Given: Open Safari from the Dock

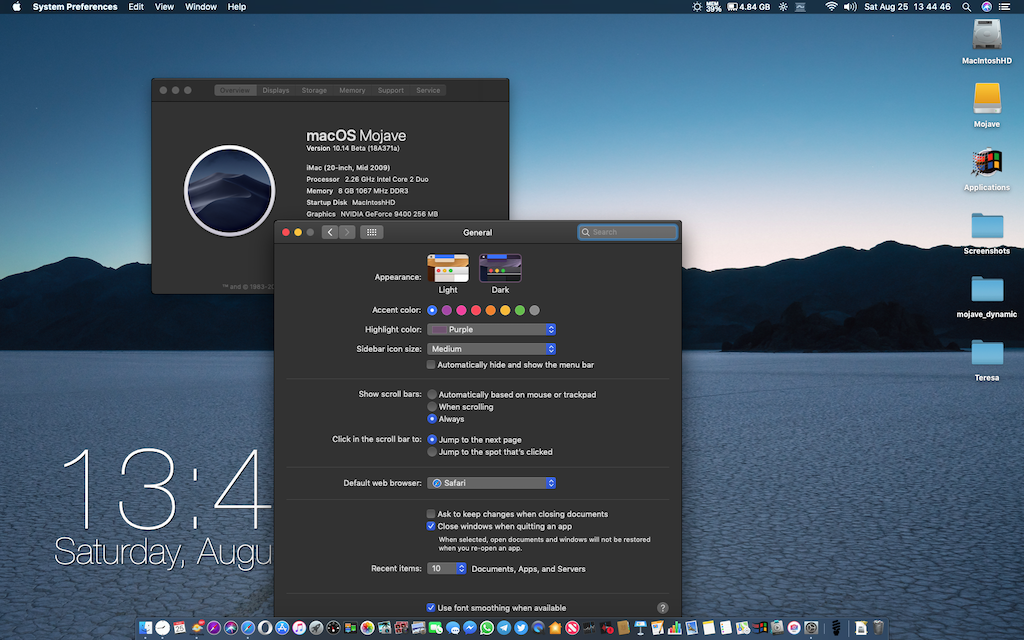Looking at the screenshot, I should click(x=248, y=628).
